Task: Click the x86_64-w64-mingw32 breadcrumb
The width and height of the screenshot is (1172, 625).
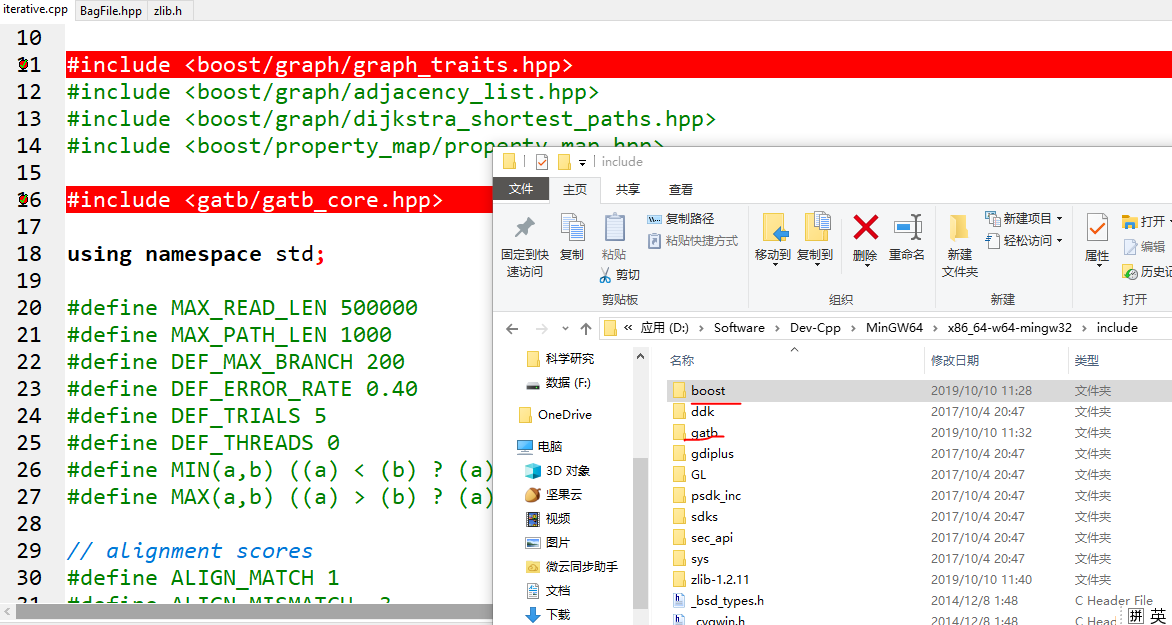Action: pyautogui.click(x=1008, y=327)
